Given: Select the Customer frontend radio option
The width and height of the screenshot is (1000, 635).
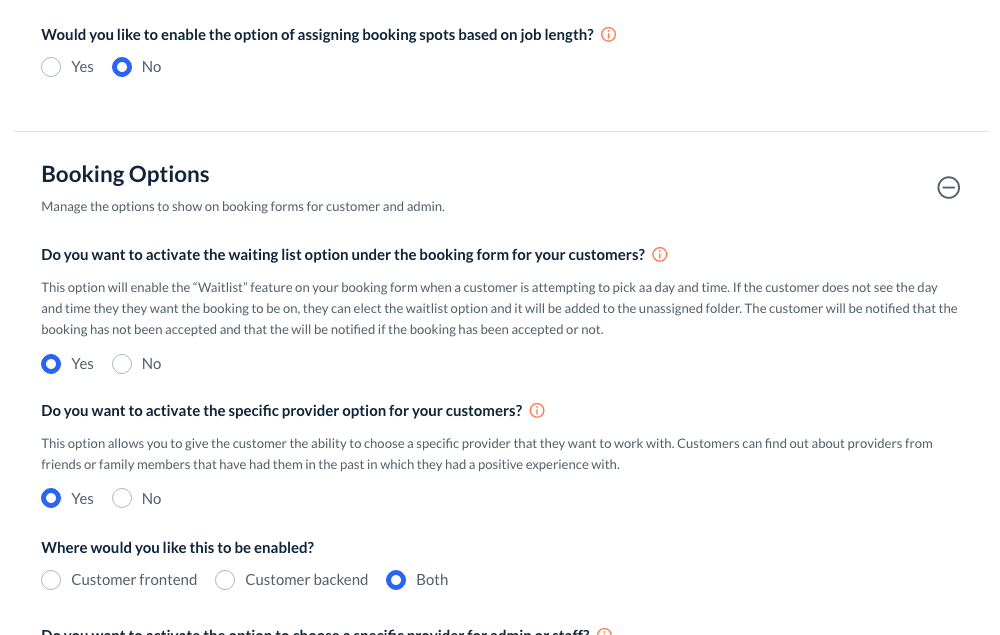Looking at the screenshot, I should pyautogui.click(x=51, y=580).
